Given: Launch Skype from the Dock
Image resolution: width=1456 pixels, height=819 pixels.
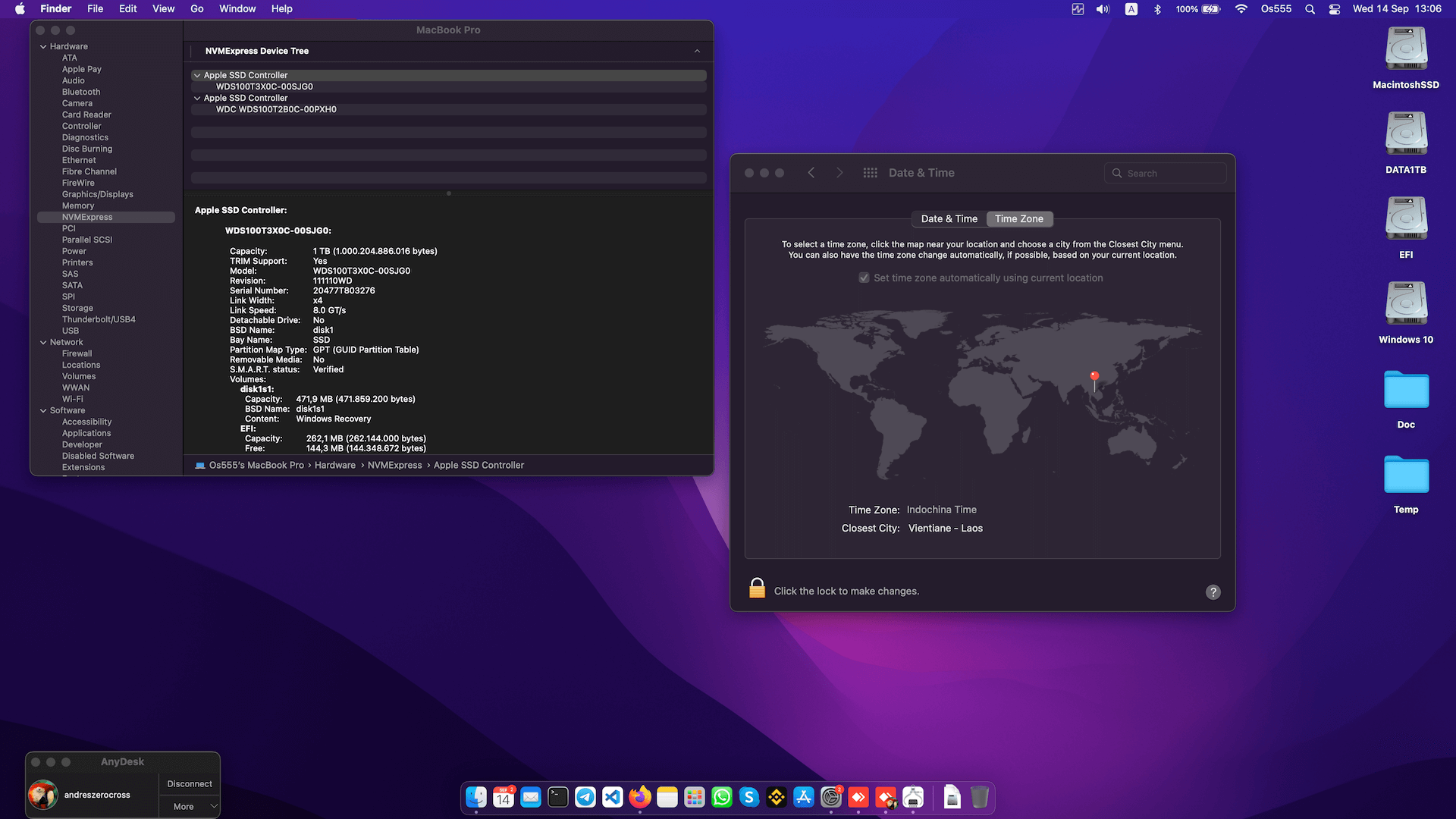Looking at the screenshot, I should 749,797.
